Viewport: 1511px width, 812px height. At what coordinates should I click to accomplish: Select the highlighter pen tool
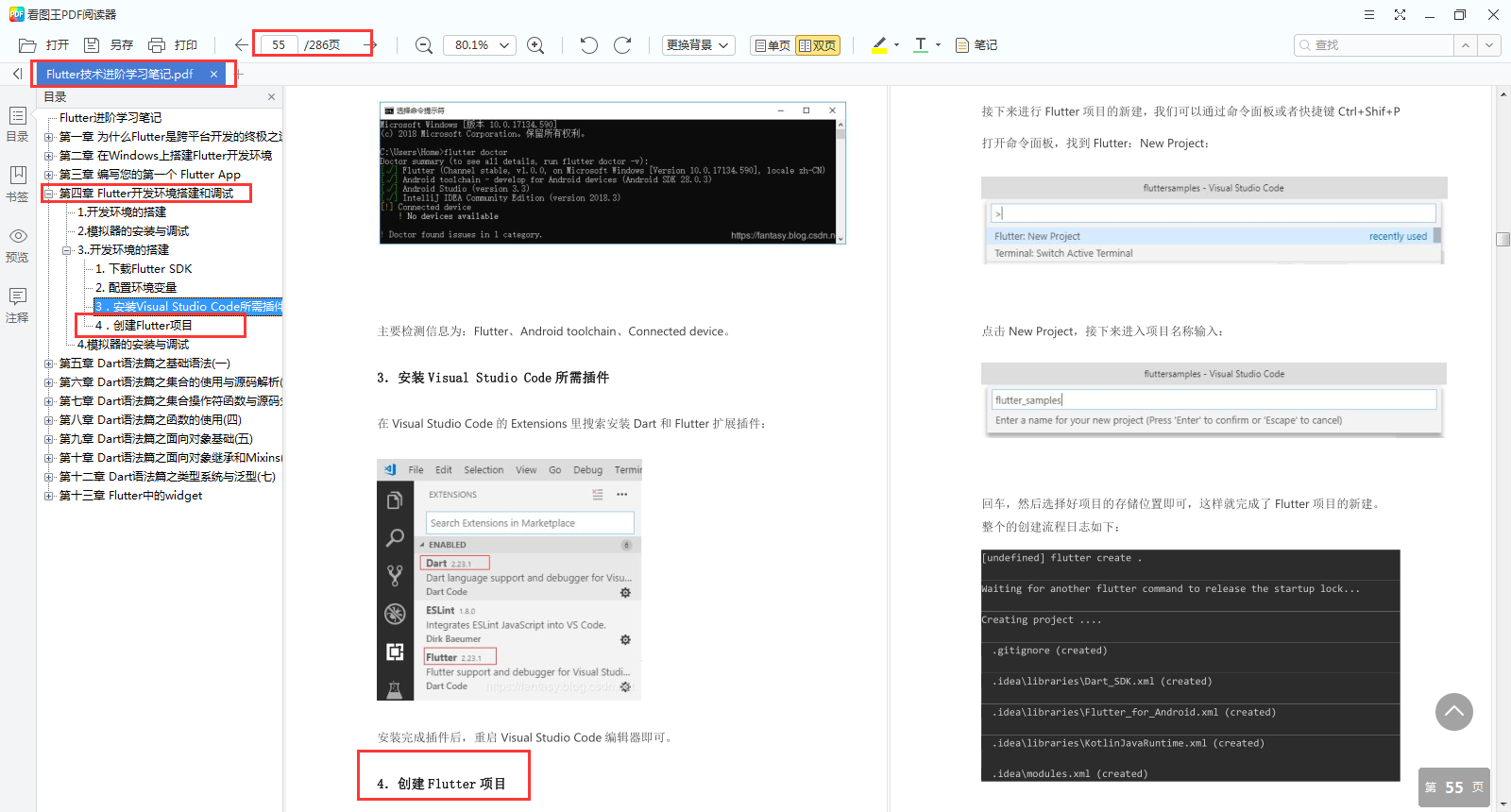coord(879,44)
